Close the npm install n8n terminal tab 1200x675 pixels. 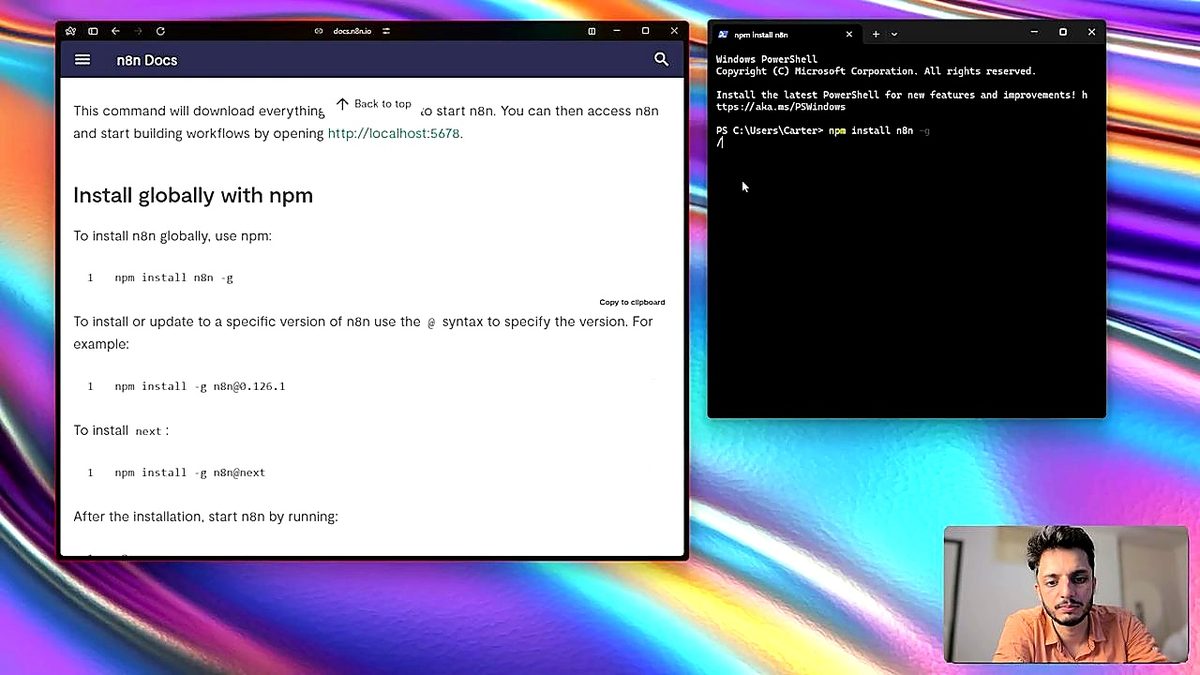tap(849, 34)
